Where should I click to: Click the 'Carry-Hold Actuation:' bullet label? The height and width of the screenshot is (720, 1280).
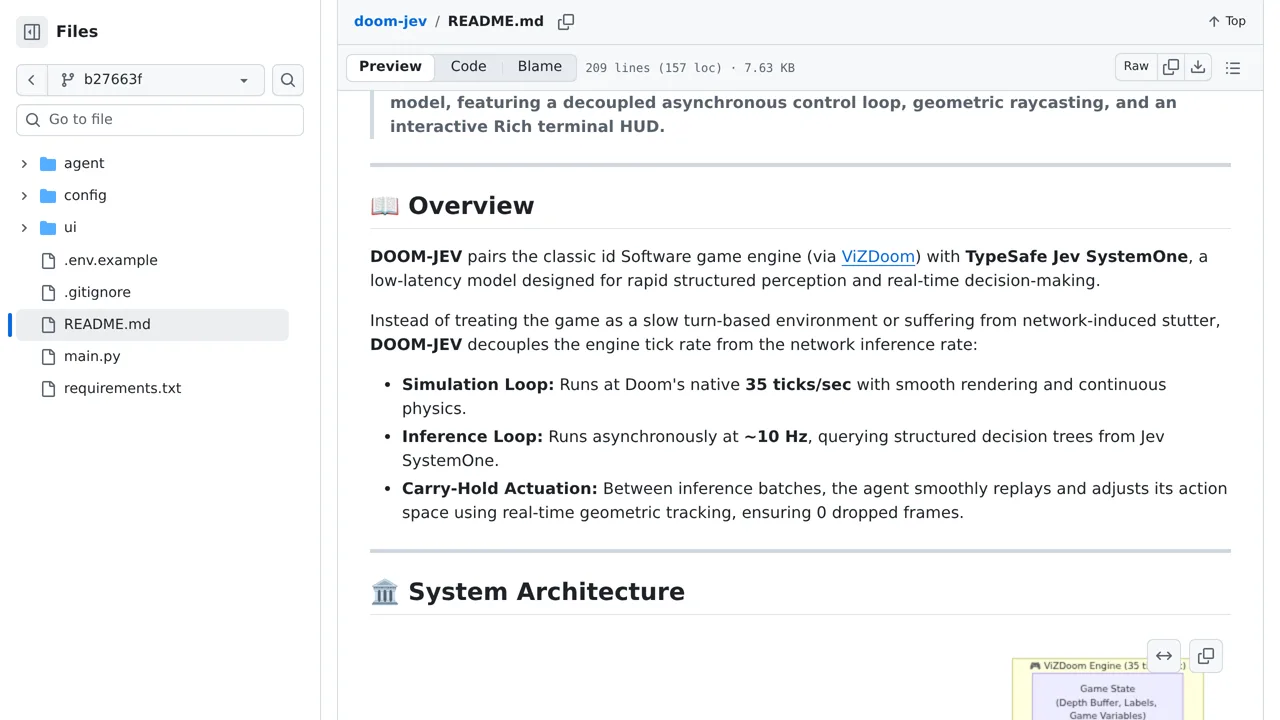(500, 489)
